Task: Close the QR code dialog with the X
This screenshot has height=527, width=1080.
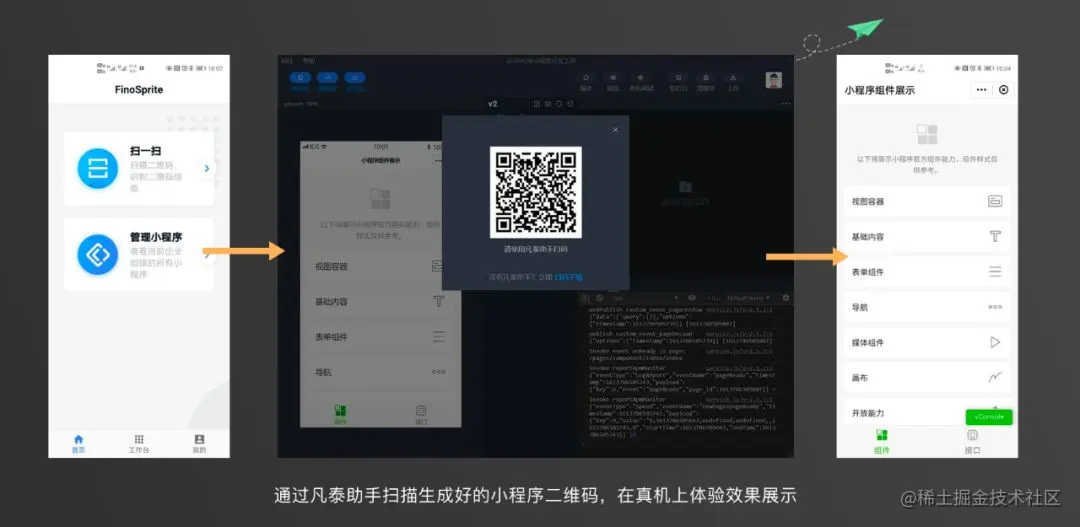Action: tap(615, 130)
